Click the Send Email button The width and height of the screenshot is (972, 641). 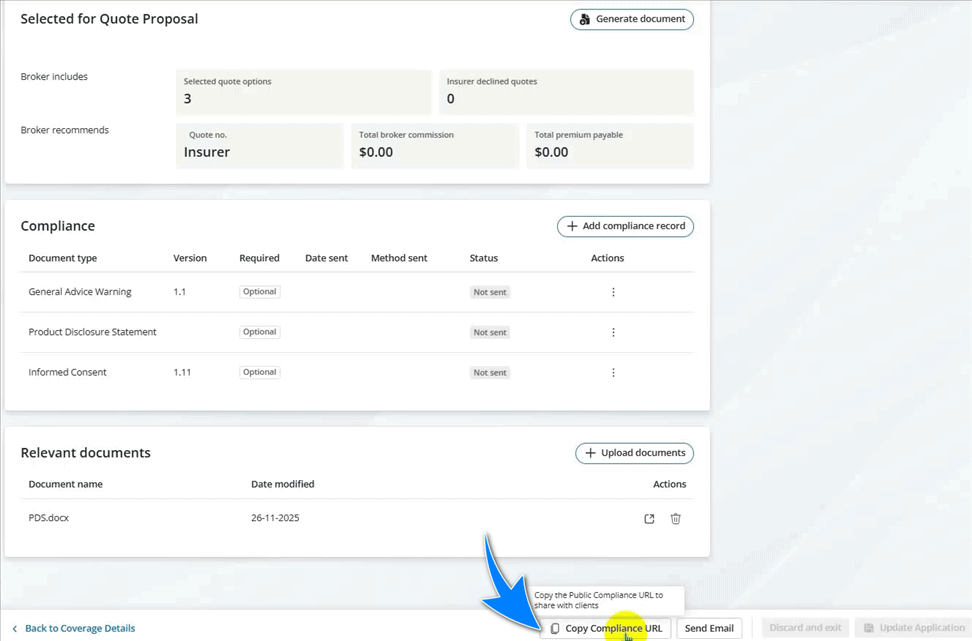coord(709,628)
